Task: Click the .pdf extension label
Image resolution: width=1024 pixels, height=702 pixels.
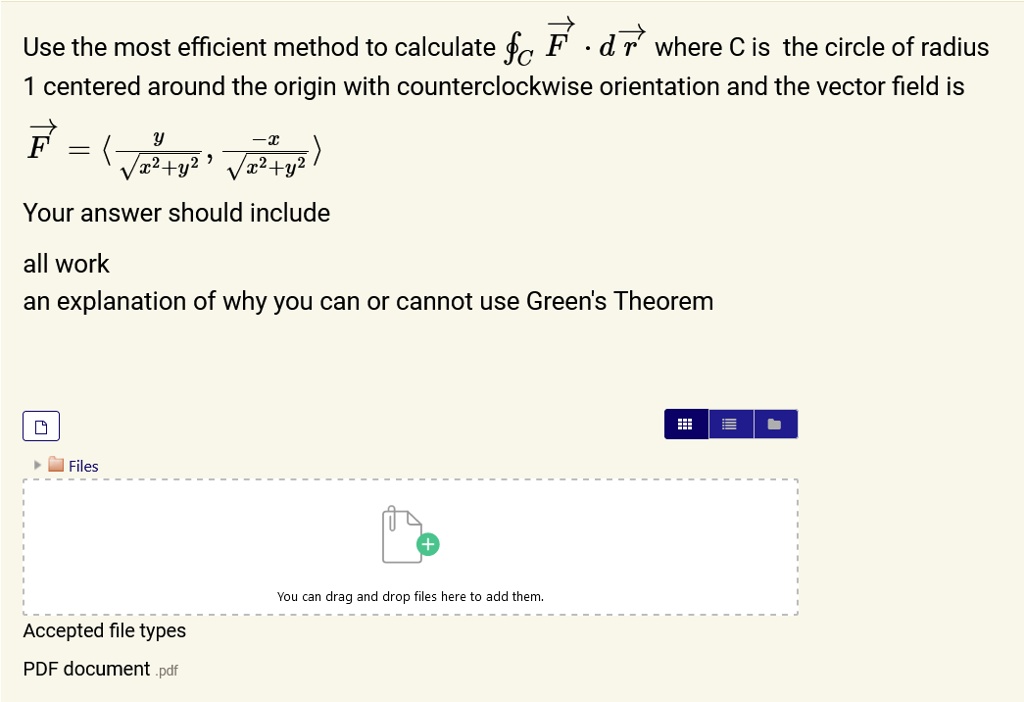Action: pyautogui.click(x=167, y=671)
